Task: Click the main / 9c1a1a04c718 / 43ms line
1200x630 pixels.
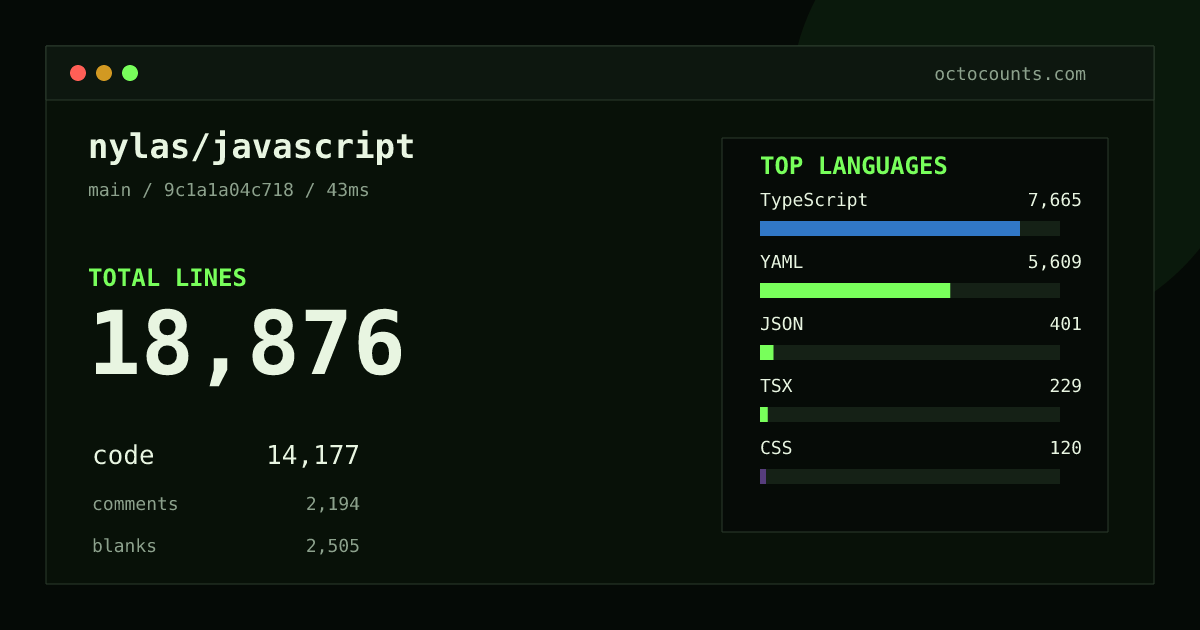Action: click(x=229, y=190)
